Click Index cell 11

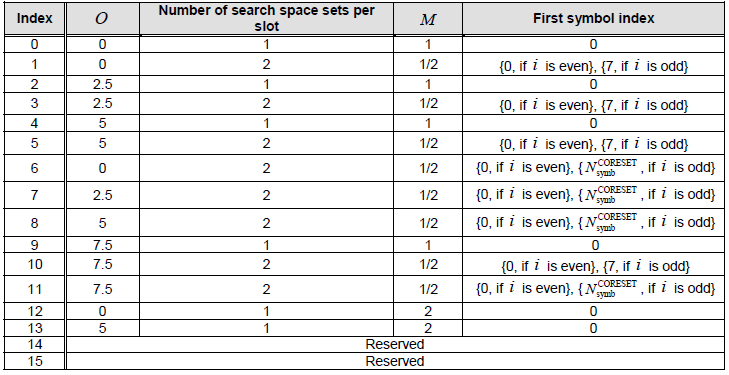[x=34, y=289]
